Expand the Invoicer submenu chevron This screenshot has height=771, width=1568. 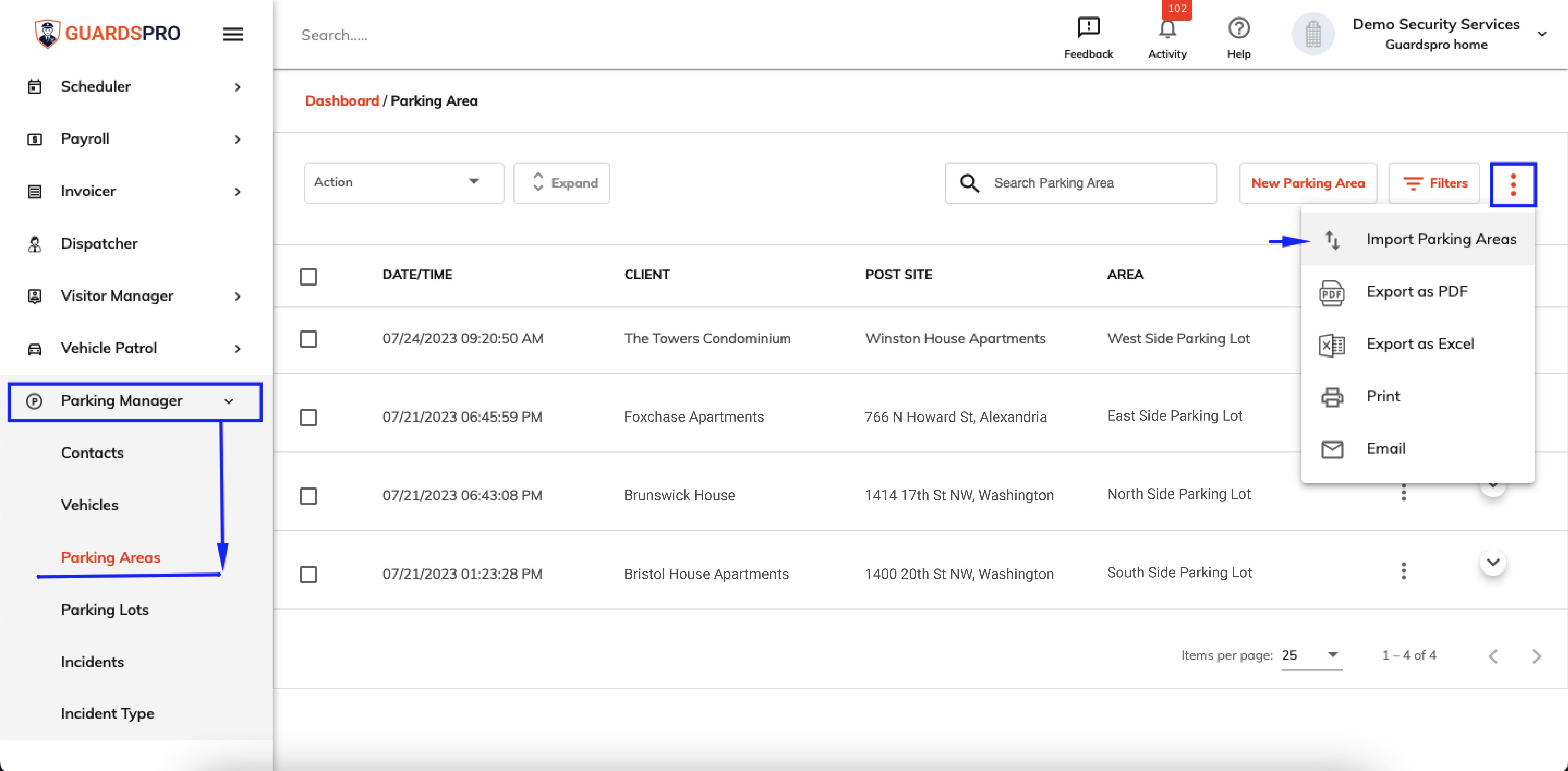click(x=237, y=192)
